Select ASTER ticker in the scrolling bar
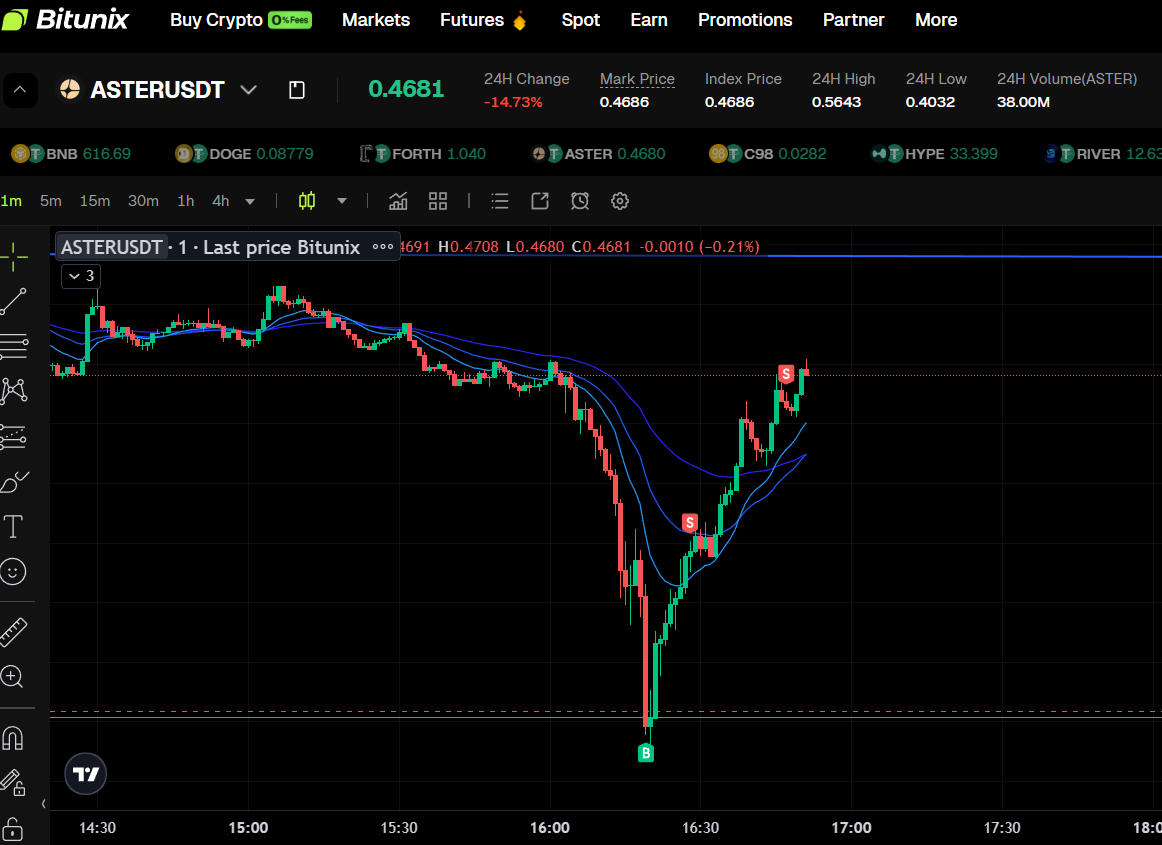 click(x=599, y=154)
